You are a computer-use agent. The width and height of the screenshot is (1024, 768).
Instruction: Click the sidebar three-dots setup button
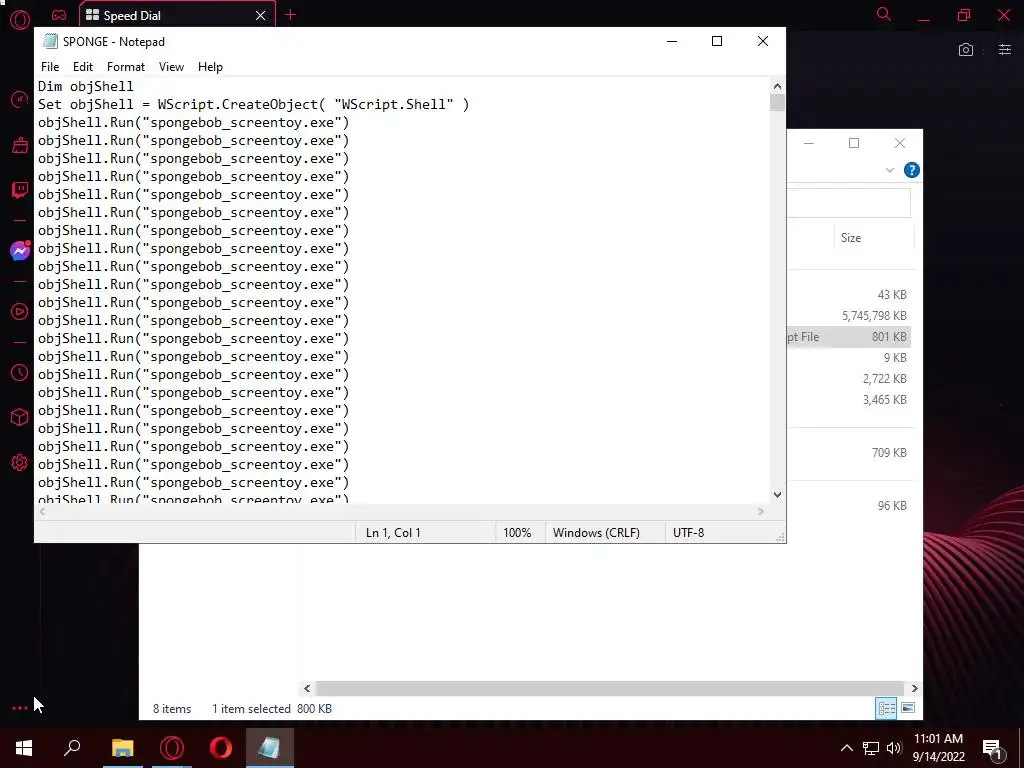point(20,708)
